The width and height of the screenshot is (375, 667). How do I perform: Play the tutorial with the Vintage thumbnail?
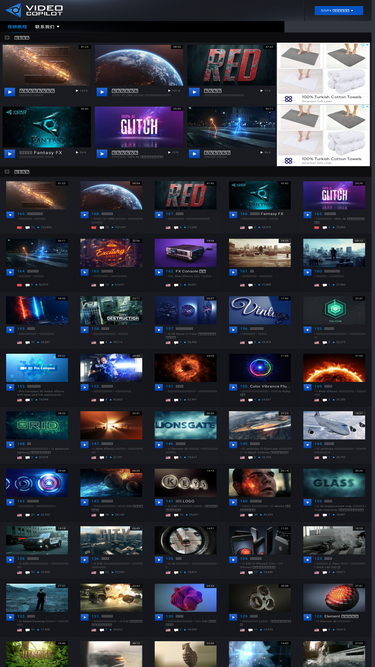click(x=233, y=330)
